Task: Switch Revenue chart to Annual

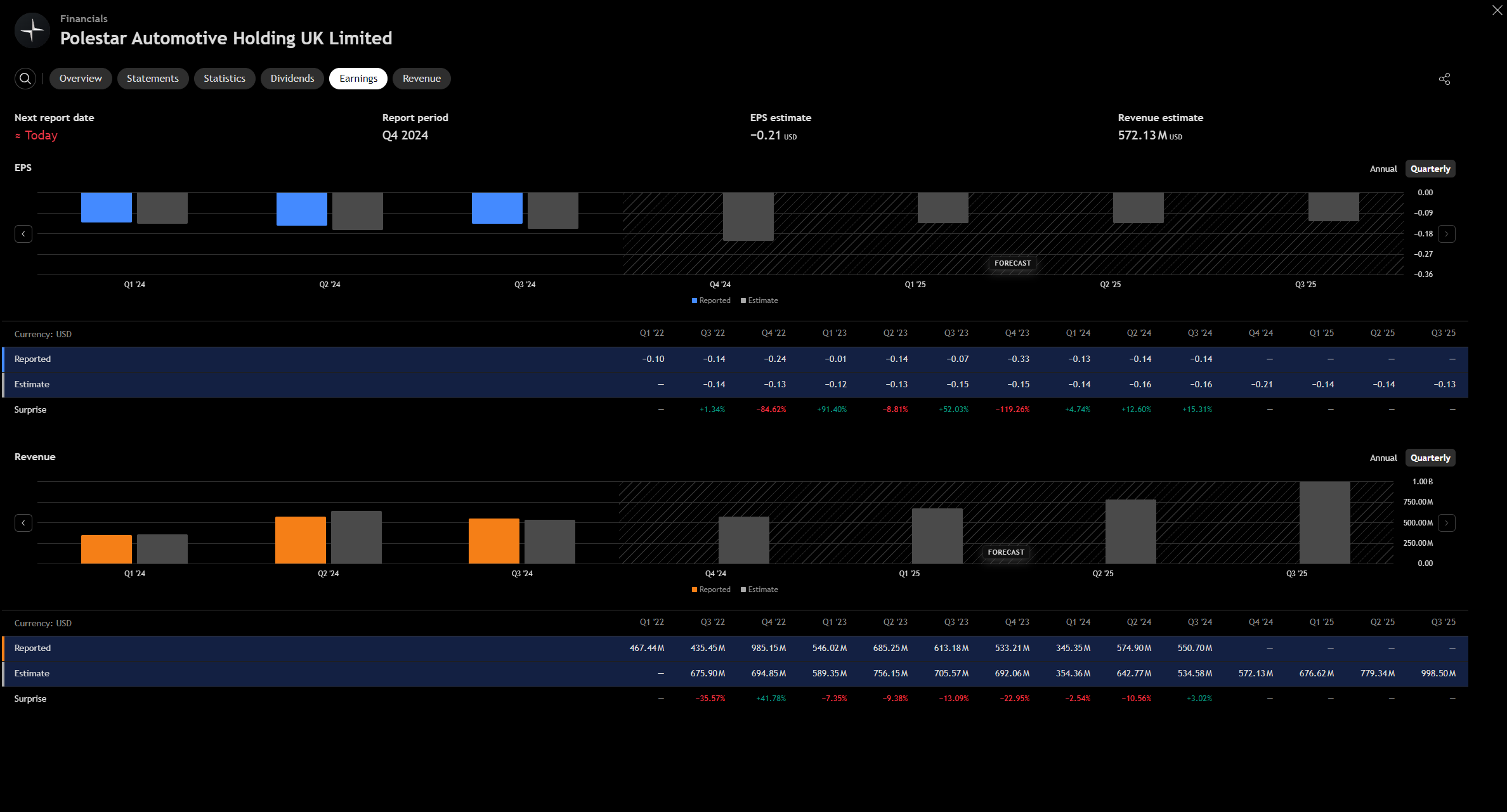Action: [1383, 458]
